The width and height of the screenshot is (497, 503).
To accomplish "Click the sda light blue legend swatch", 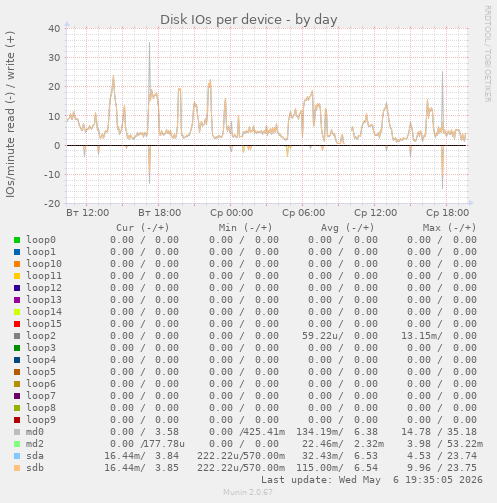I will click(x=17, y=456).
